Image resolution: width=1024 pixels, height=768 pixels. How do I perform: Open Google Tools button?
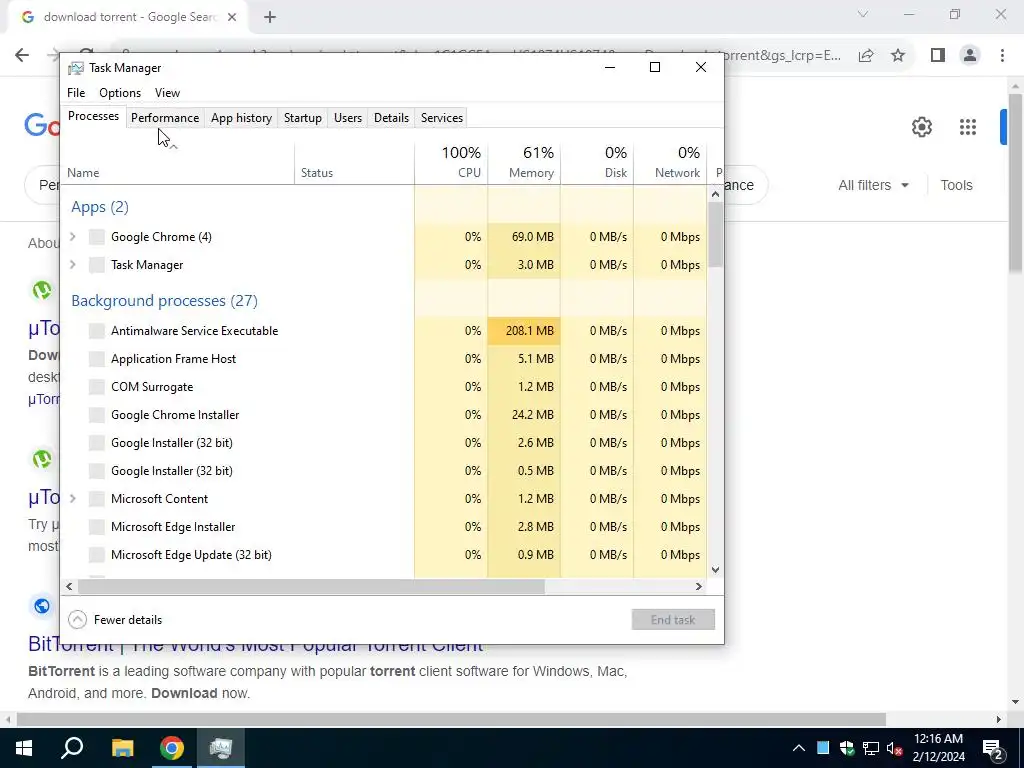coord(957,185)
